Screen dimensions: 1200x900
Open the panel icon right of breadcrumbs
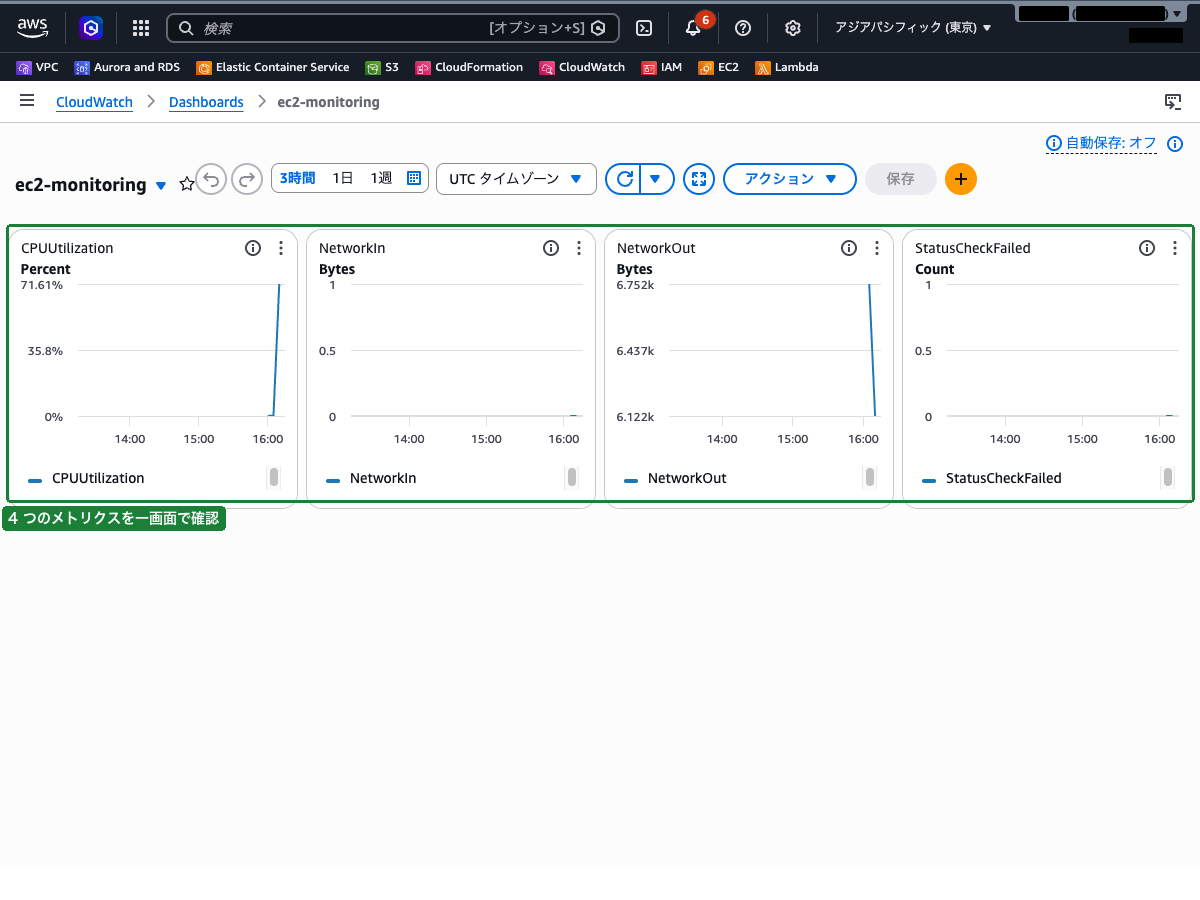1173,102
